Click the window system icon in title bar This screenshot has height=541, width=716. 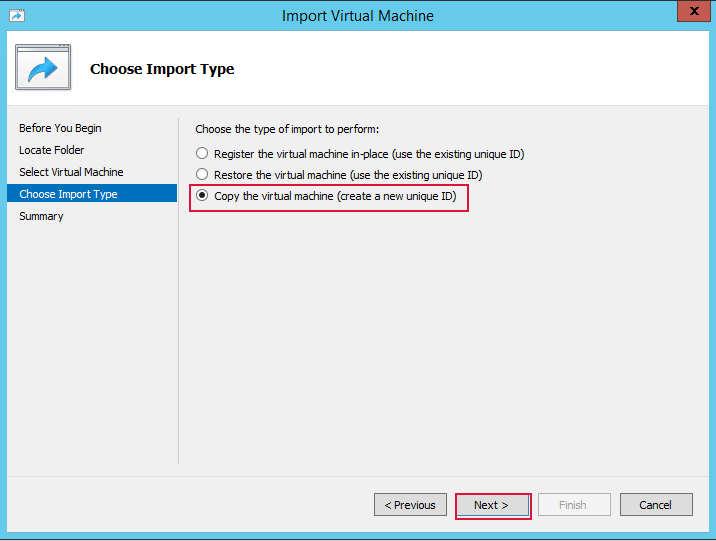17,15
